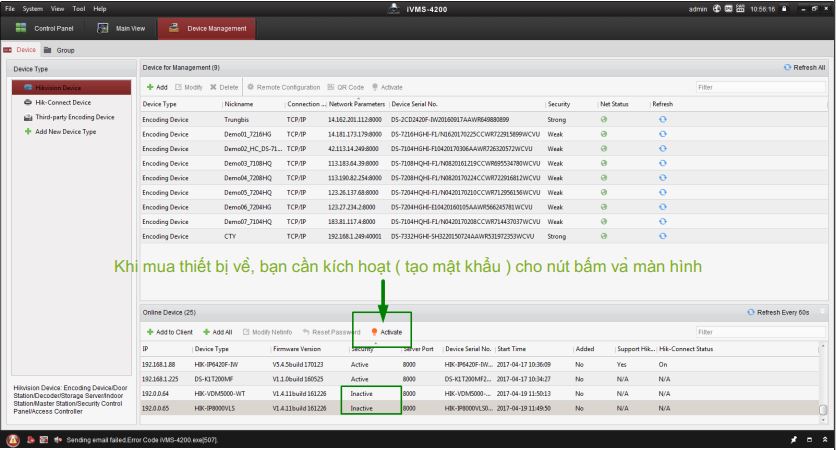
Task: Click refresh icon for Demo03_7108HQ row
Action: pyautogui.click(x=663, y=163)
